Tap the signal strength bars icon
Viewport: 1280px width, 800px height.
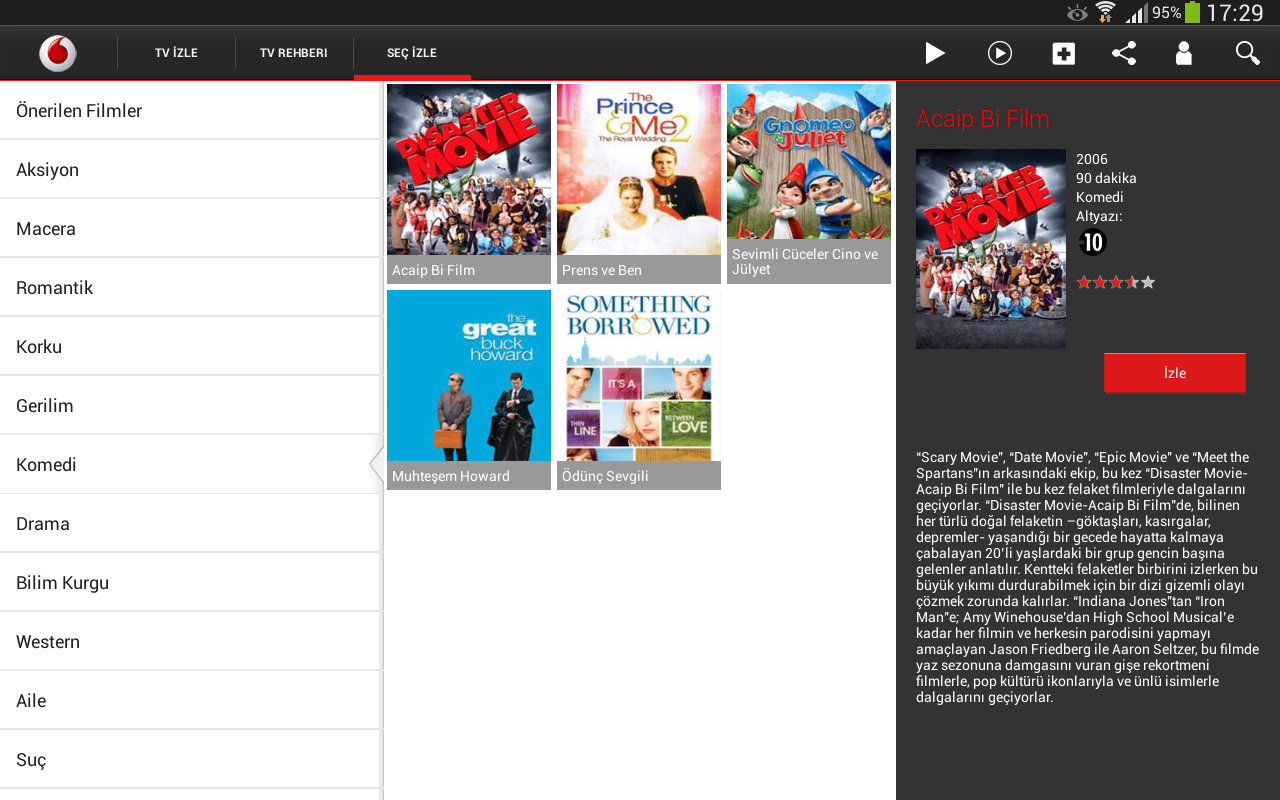(x=1136, y=13)
